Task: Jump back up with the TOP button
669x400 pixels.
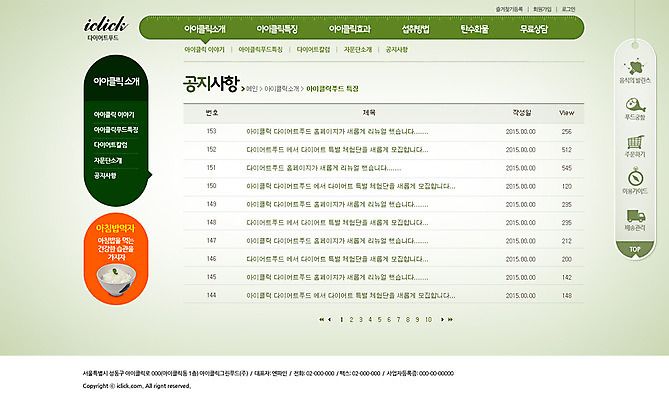Action: pyautogui.click(x=635, y=249)
